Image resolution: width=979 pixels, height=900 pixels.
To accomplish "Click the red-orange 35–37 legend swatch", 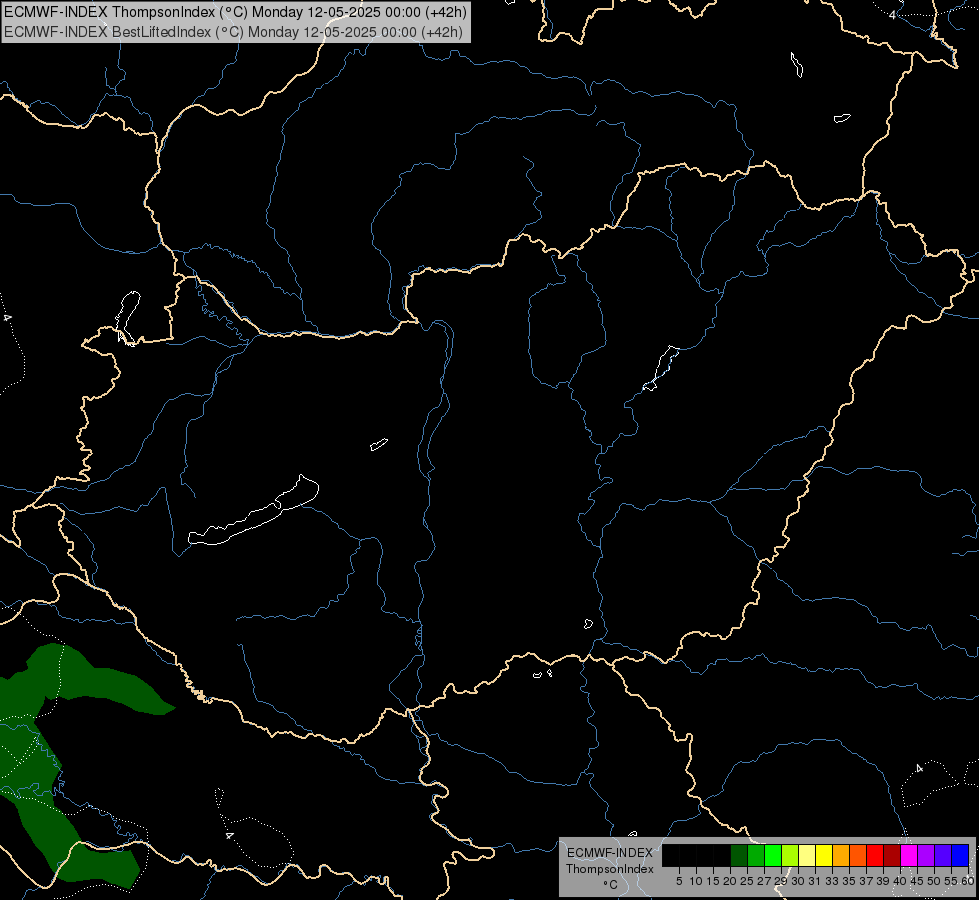I will pos(858,855).
